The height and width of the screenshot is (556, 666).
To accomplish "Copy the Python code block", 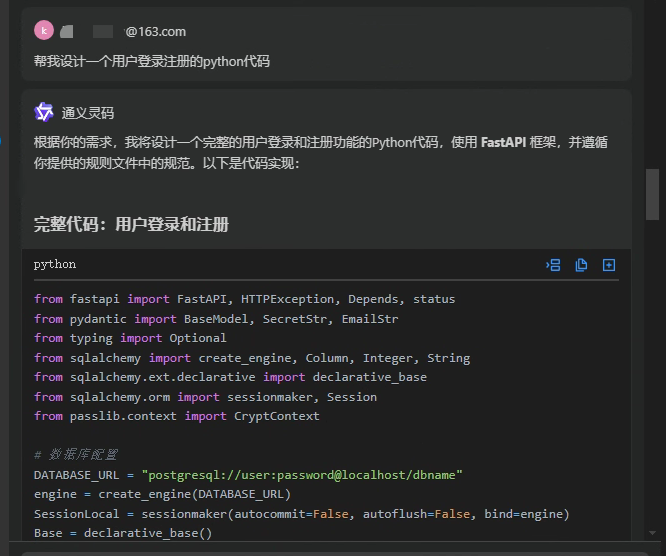I will point(581,265).
